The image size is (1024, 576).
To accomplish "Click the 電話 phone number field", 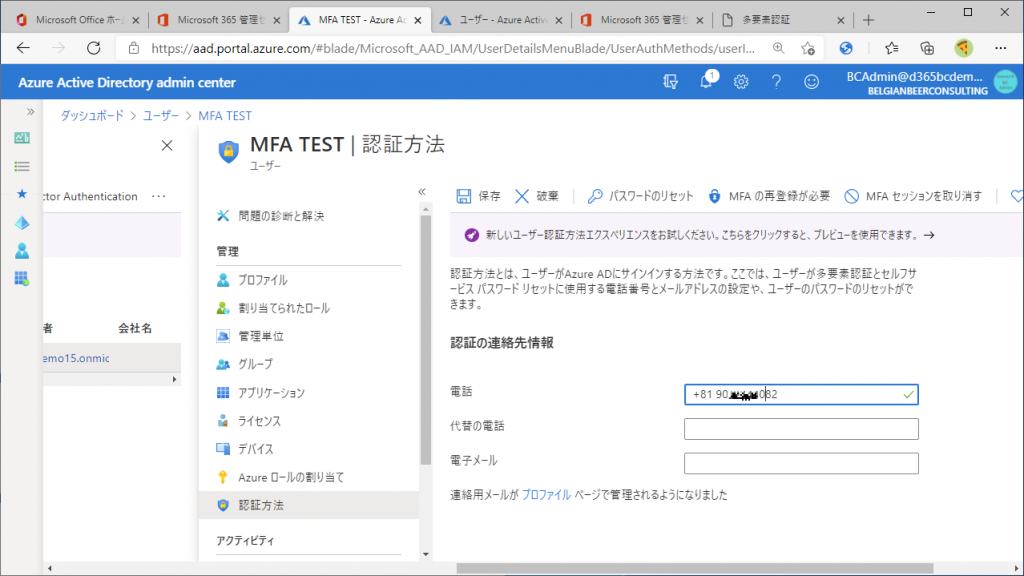I will 801,394.
